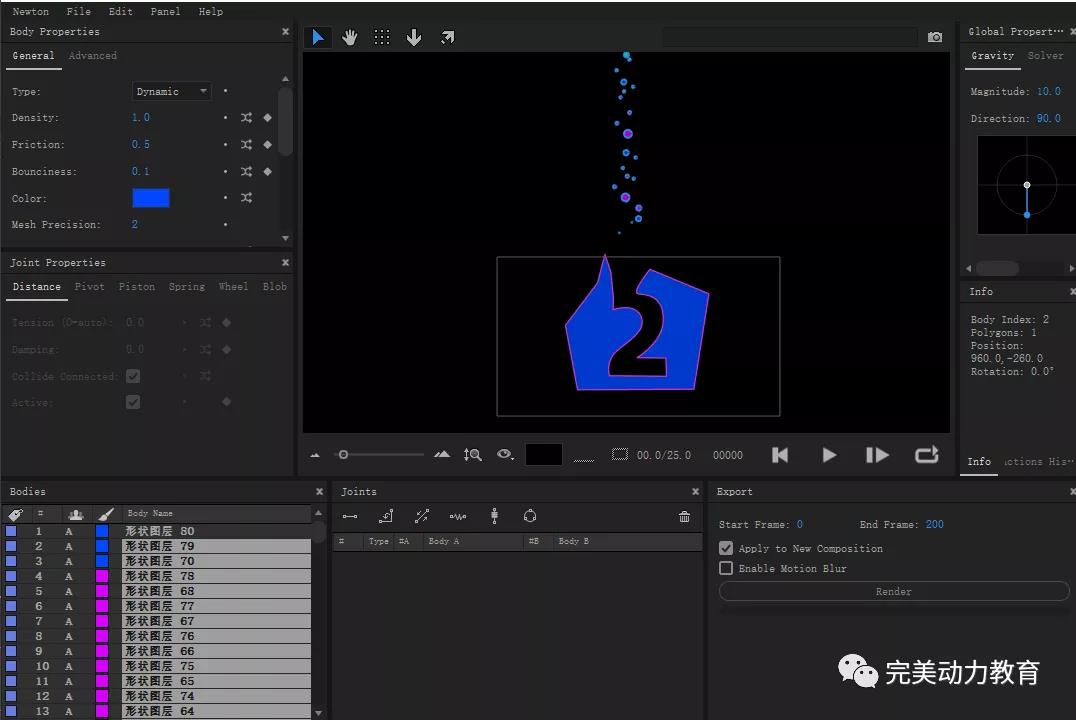Click the loop playback icon

tap(926, 455)
